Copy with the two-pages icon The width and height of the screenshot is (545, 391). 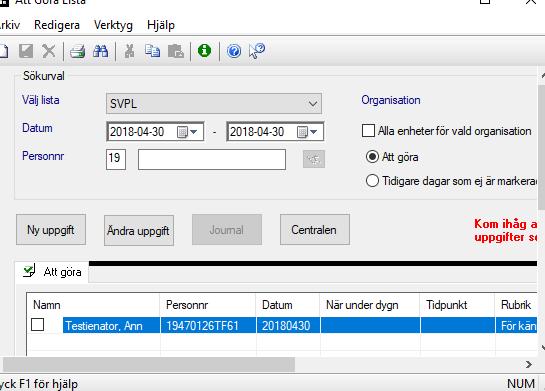152,51
